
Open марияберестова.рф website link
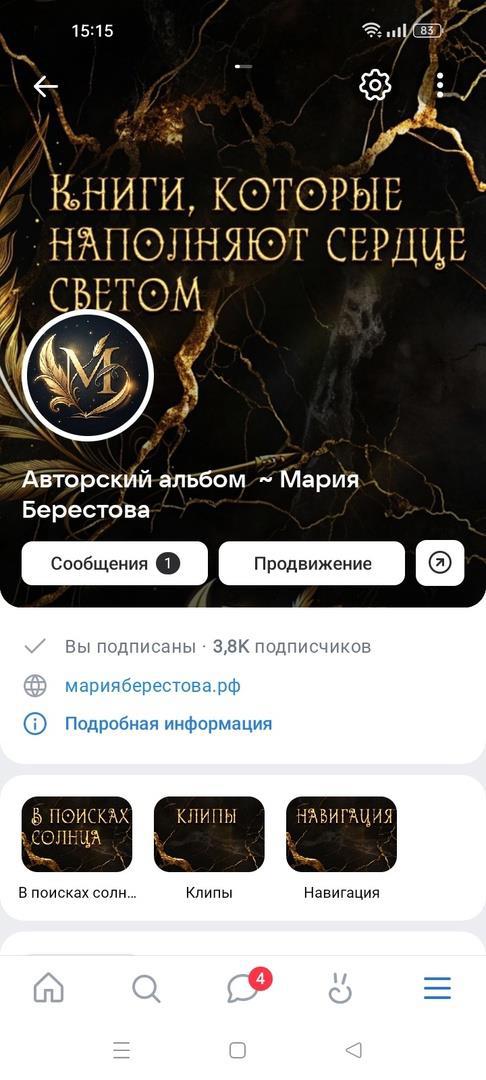153,686
